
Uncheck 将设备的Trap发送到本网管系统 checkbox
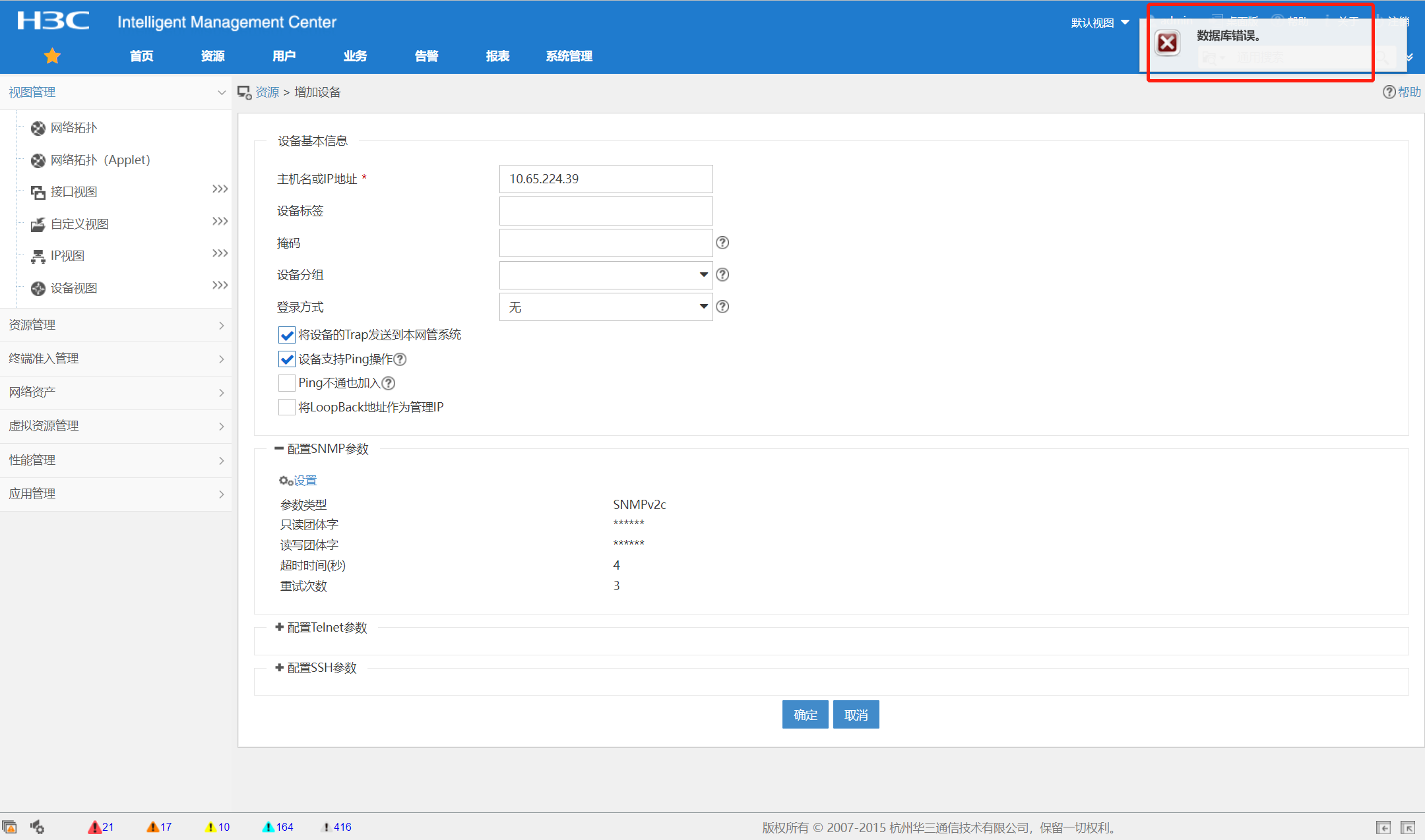click(x=287, y=335)
